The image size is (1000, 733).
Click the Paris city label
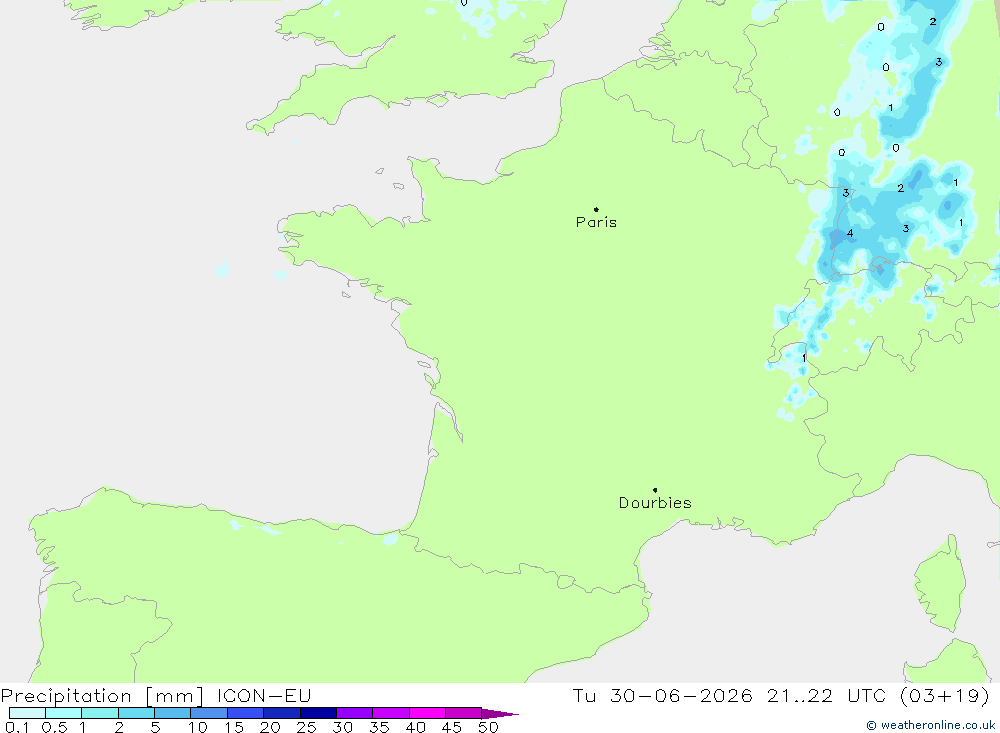pyautogui.click(x=596, y=222)
